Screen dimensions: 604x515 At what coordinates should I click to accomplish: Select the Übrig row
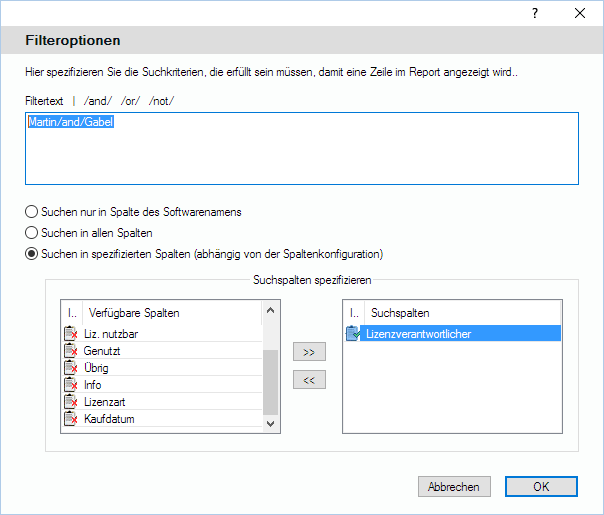click(x=163, y=367)
